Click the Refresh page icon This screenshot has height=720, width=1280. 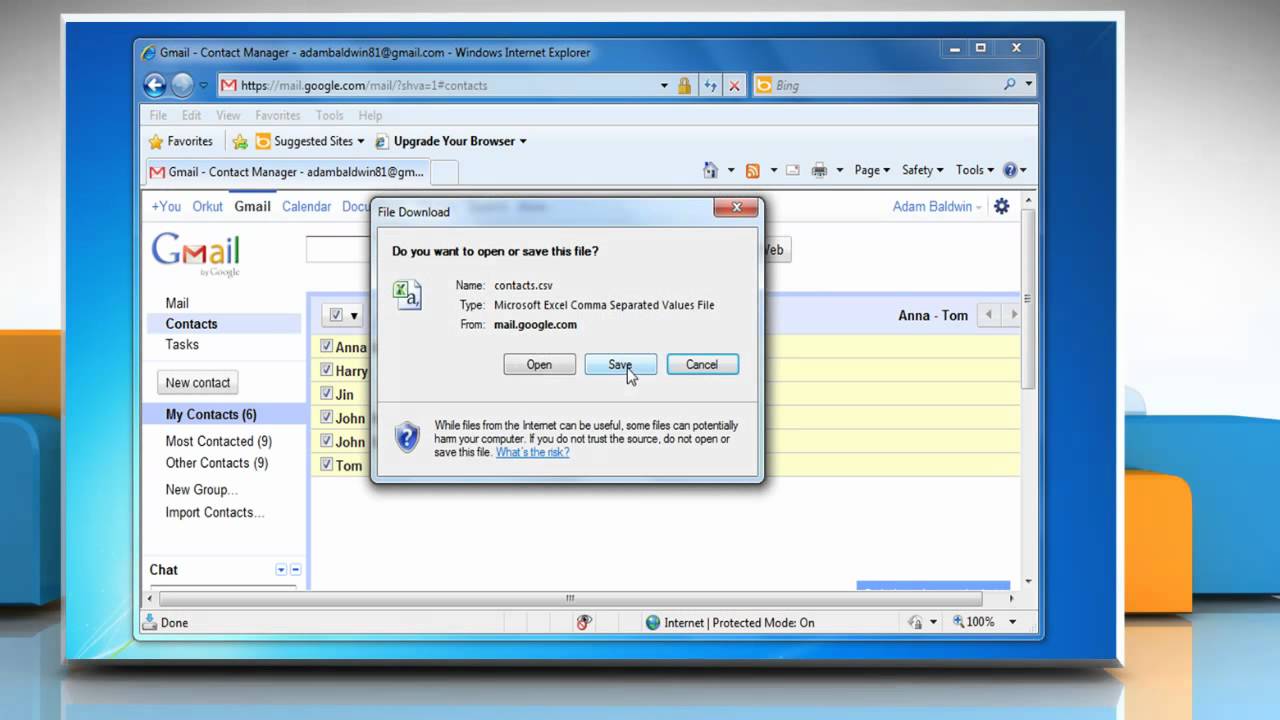point(710,86)
